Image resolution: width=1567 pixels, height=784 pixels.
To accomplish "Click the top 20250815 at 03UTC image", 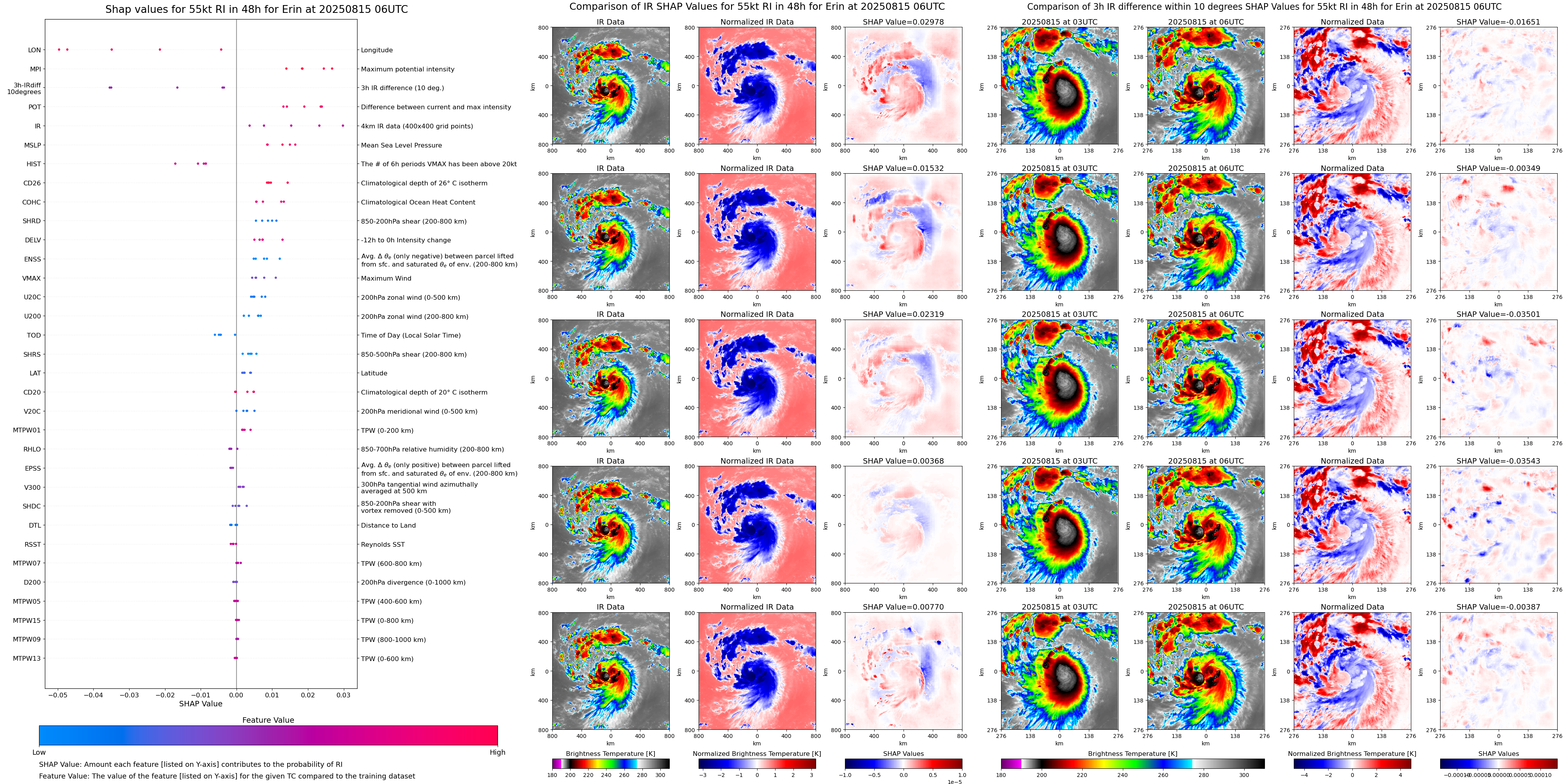I will (1059, 86).
